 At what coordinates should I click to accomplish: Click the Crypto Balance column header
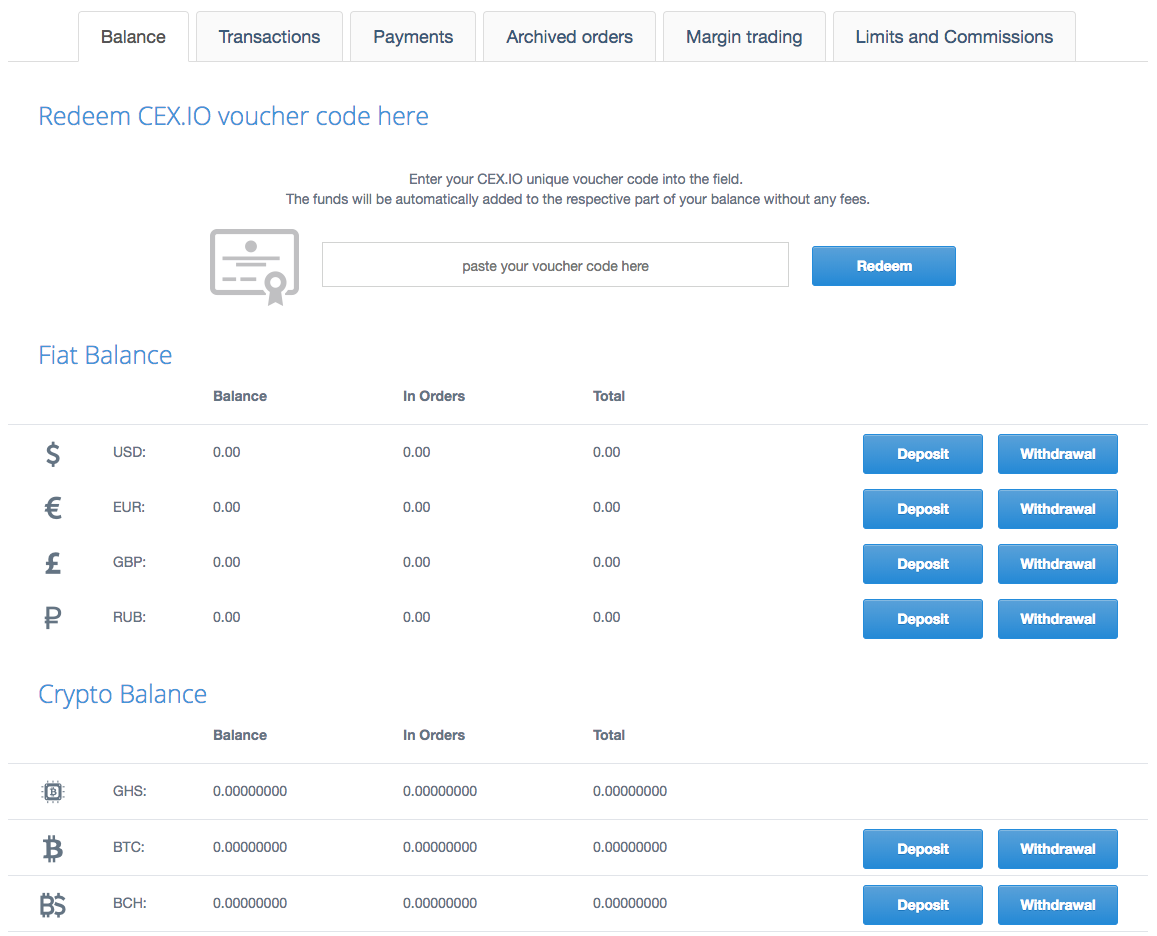pyautogui.click(x=240, y=735)
